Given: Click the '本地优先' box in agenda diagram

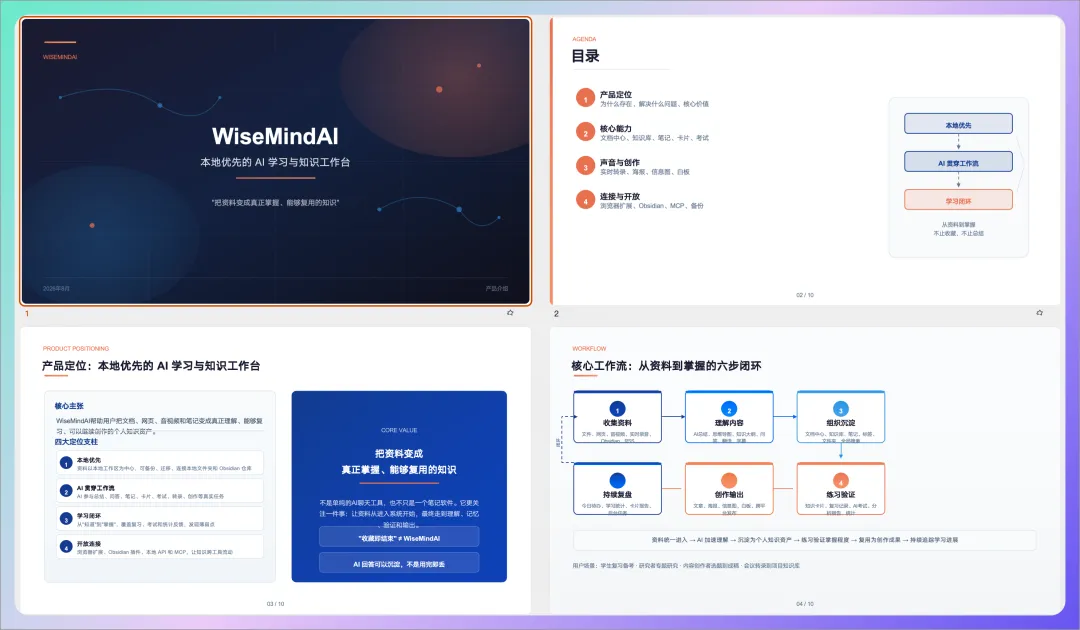Looking at the screenshot, I should pos(958,124).
